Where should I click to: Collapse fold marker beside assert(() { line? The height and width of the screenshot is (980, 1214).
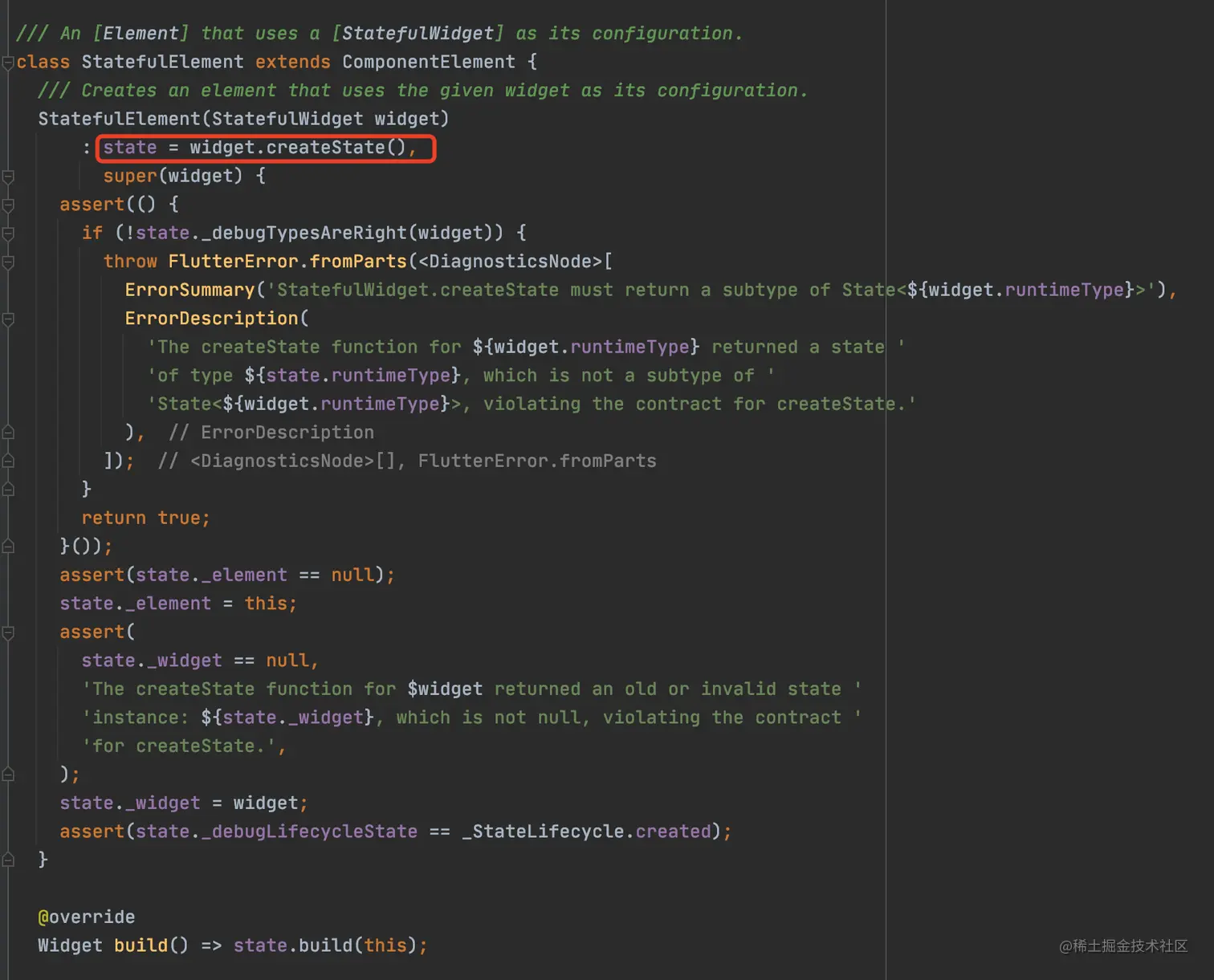pos(8,205)
